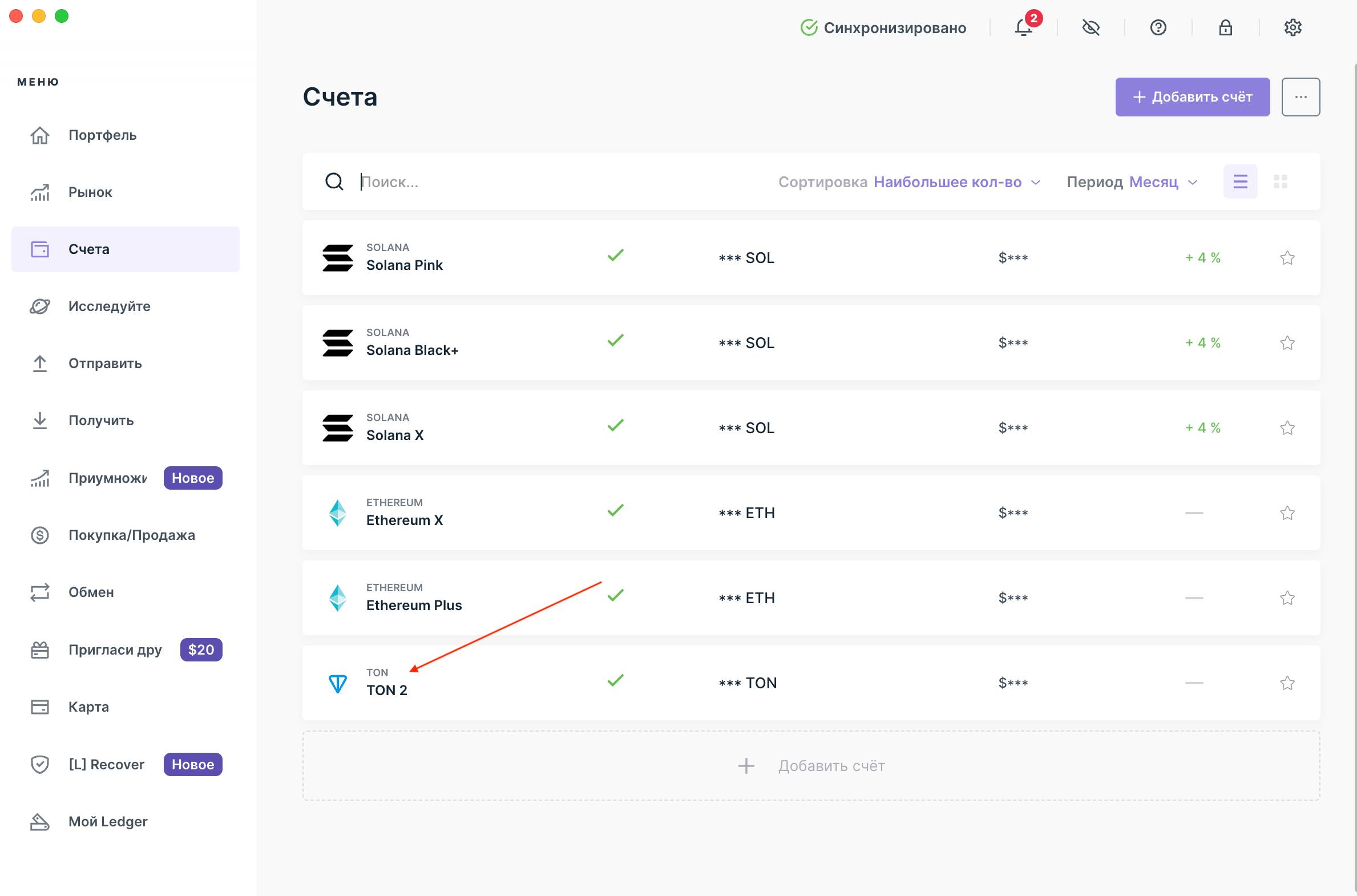
Task: Click the Добавить счёт purple button
Action: click(1193, 97)
